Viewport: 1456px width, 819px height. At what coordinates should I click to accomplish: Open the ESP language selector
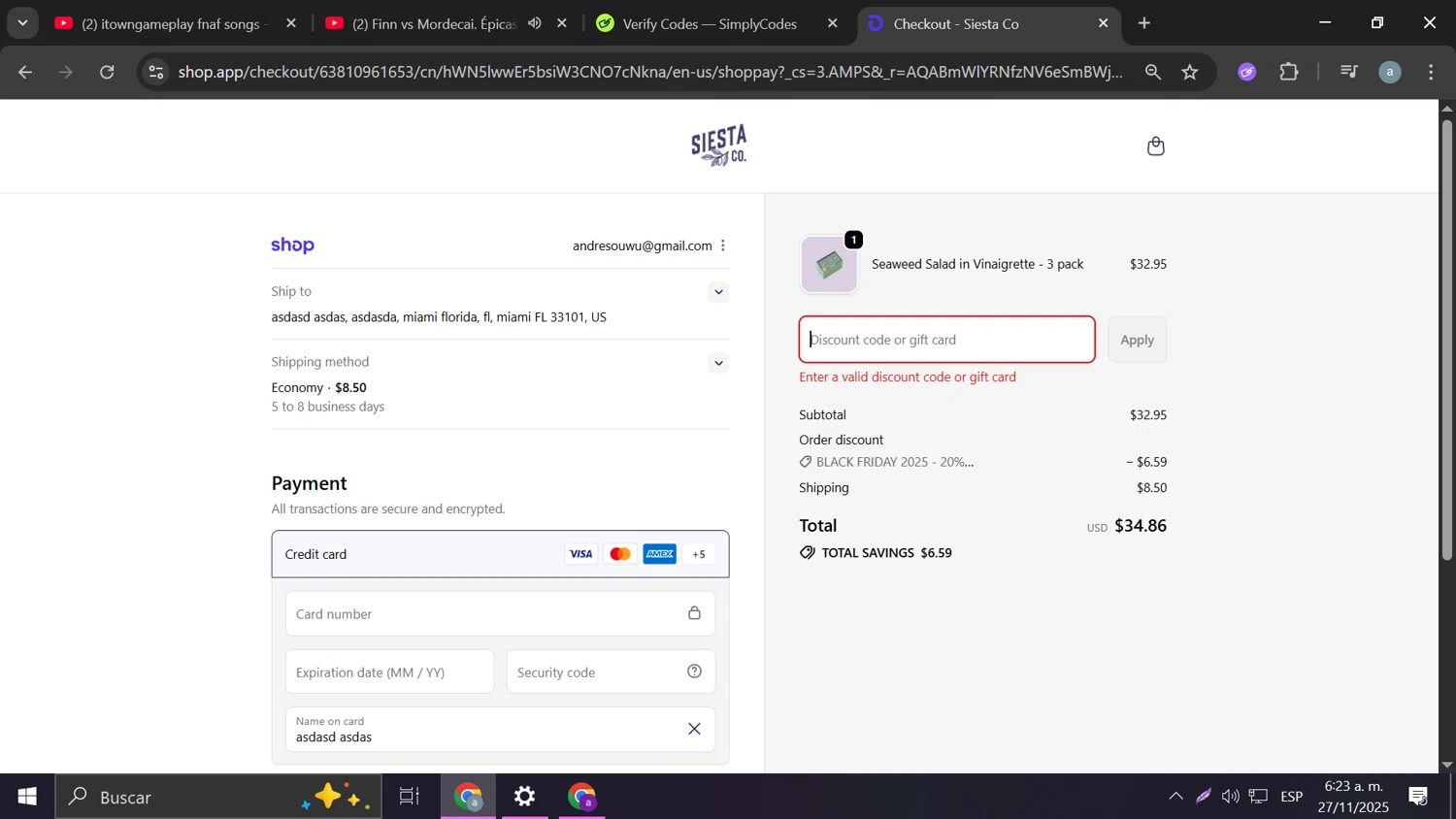pyautogui.click(x=1291, y=797)
